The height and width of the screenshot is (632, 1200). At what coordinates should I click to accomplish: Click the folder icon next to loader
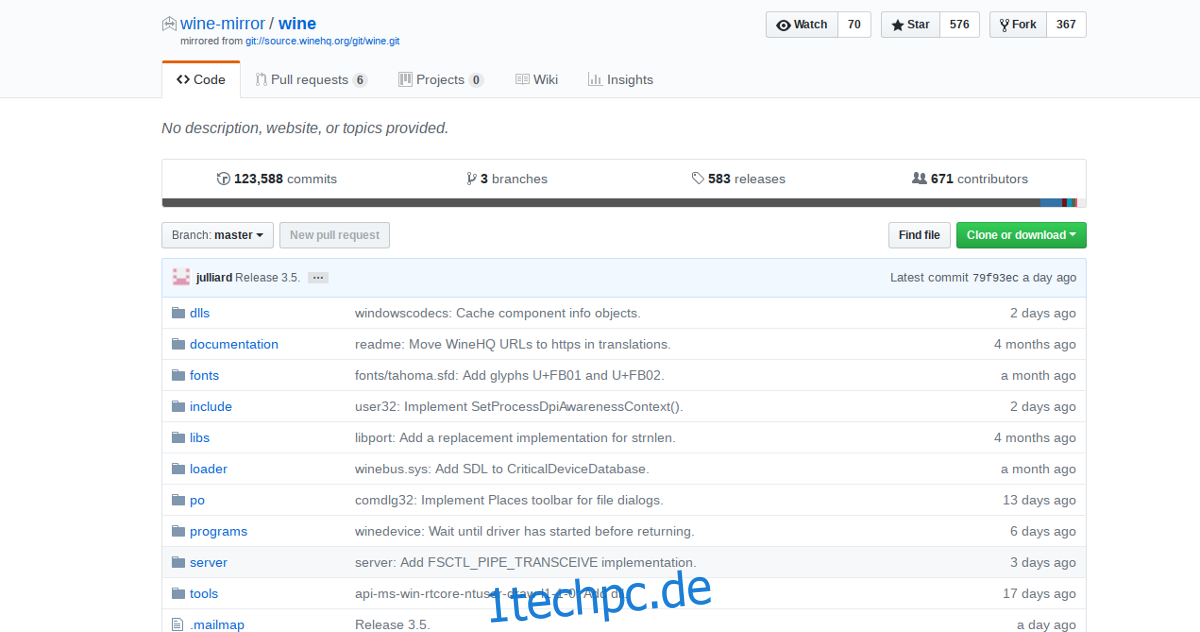tap(178, 469)
